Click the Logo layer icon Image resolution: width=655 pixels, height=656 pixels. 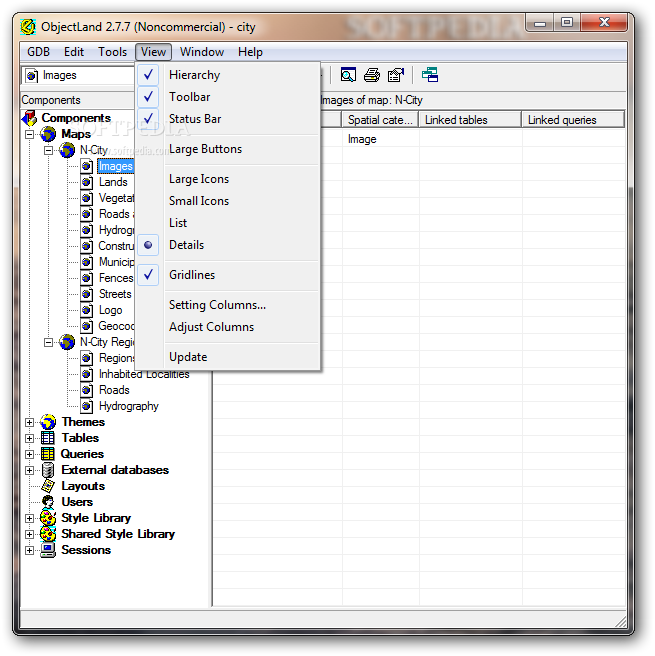[87, 310]
